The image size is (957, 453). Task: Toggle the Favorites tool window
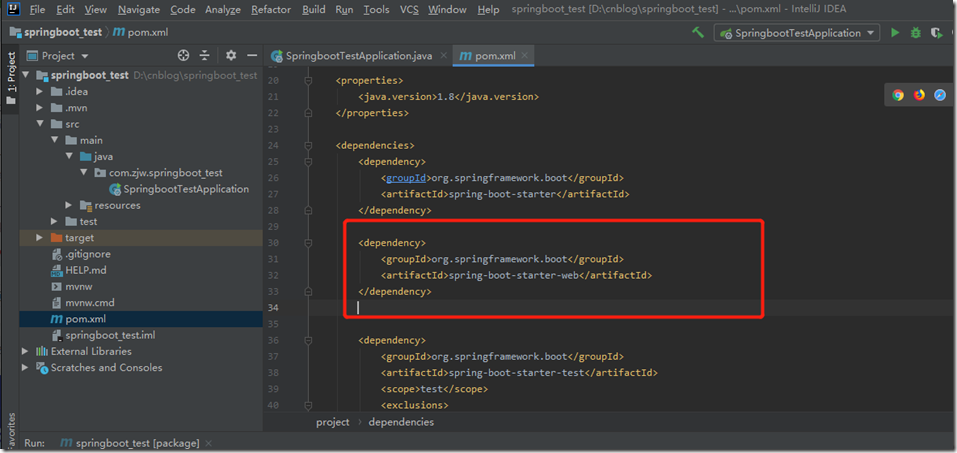[11, 429]
